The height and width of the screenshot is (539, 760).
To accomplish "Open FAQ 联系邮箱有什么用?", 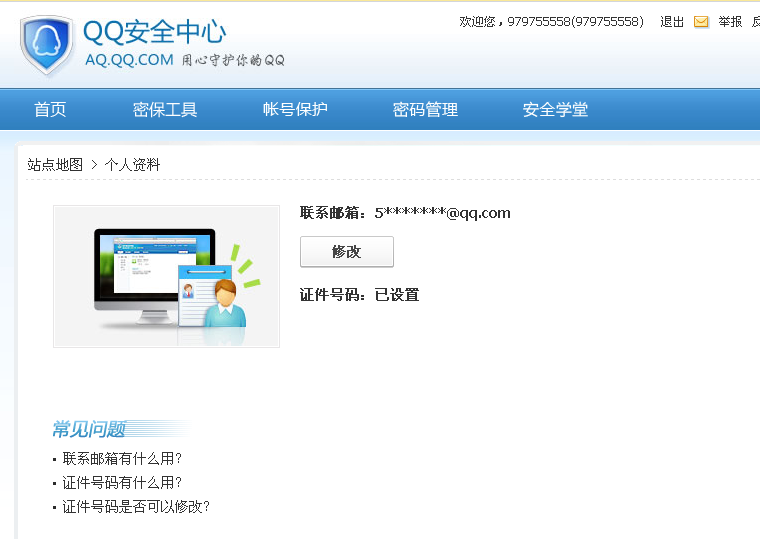I will 122,458.
